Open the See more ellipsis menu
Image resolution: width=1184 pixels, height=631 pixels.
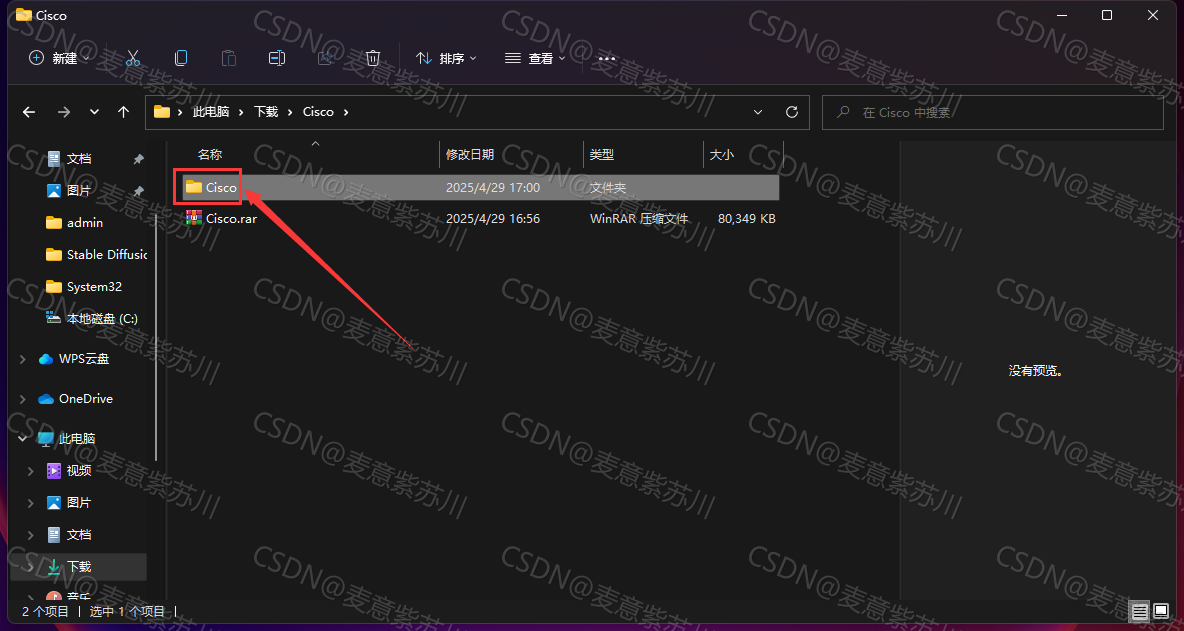point(607,58)
